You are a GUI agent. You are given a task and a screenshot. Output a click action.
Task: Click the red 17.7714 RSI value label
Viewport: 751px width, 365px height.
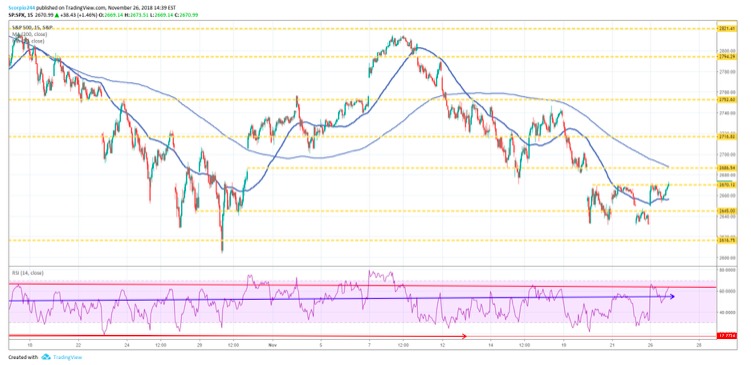tap(727, 336)
